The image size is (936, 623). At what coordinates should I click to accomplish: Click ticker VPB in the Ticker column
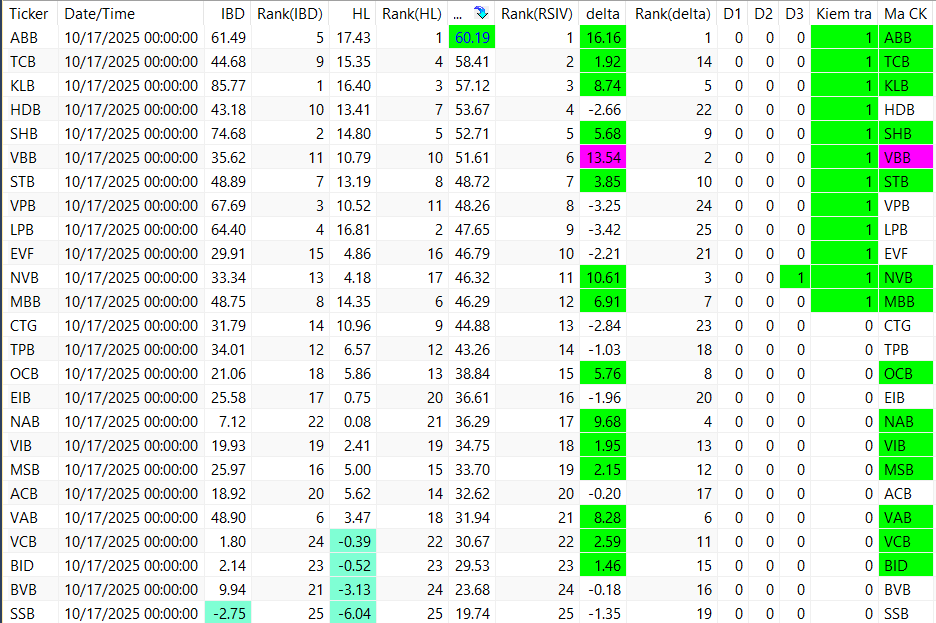(x=23, y=205)
